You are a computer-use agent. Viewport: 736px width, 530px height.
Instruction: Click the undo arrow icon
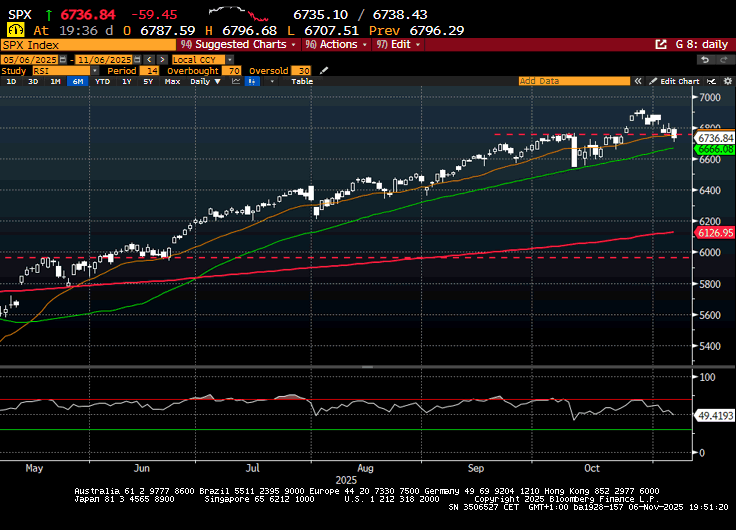pyautogui.click(x=703, y=59)
